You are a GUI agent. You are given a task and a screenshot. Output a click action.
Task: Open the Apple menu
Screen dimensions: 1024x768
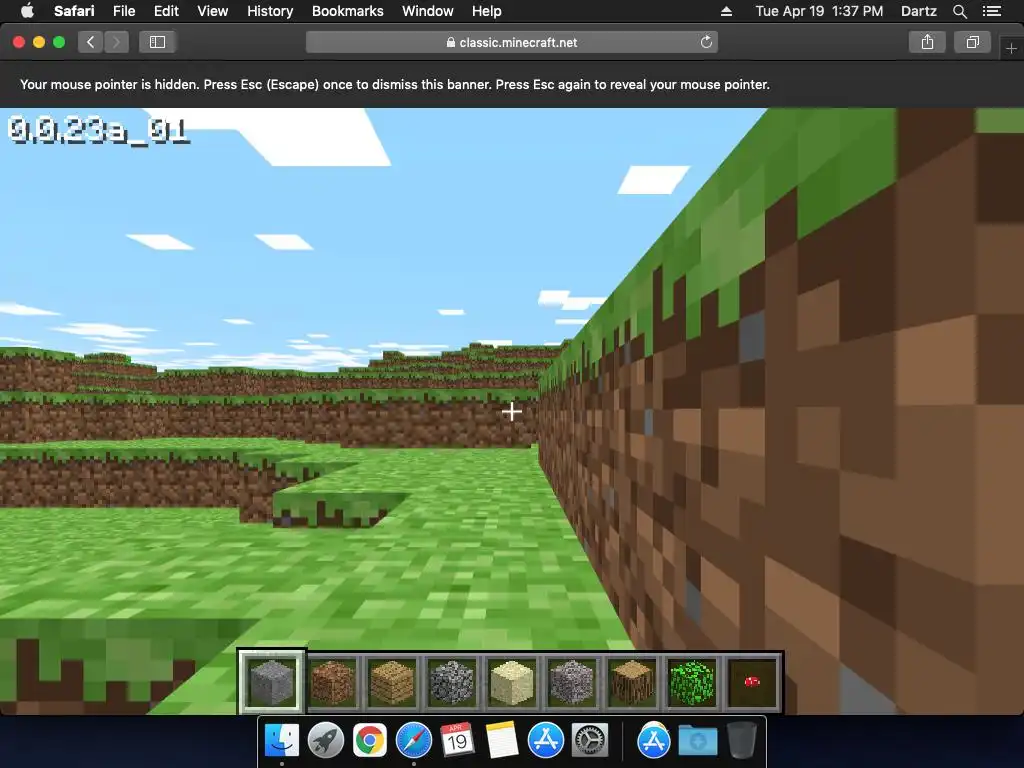coord(27,11)
